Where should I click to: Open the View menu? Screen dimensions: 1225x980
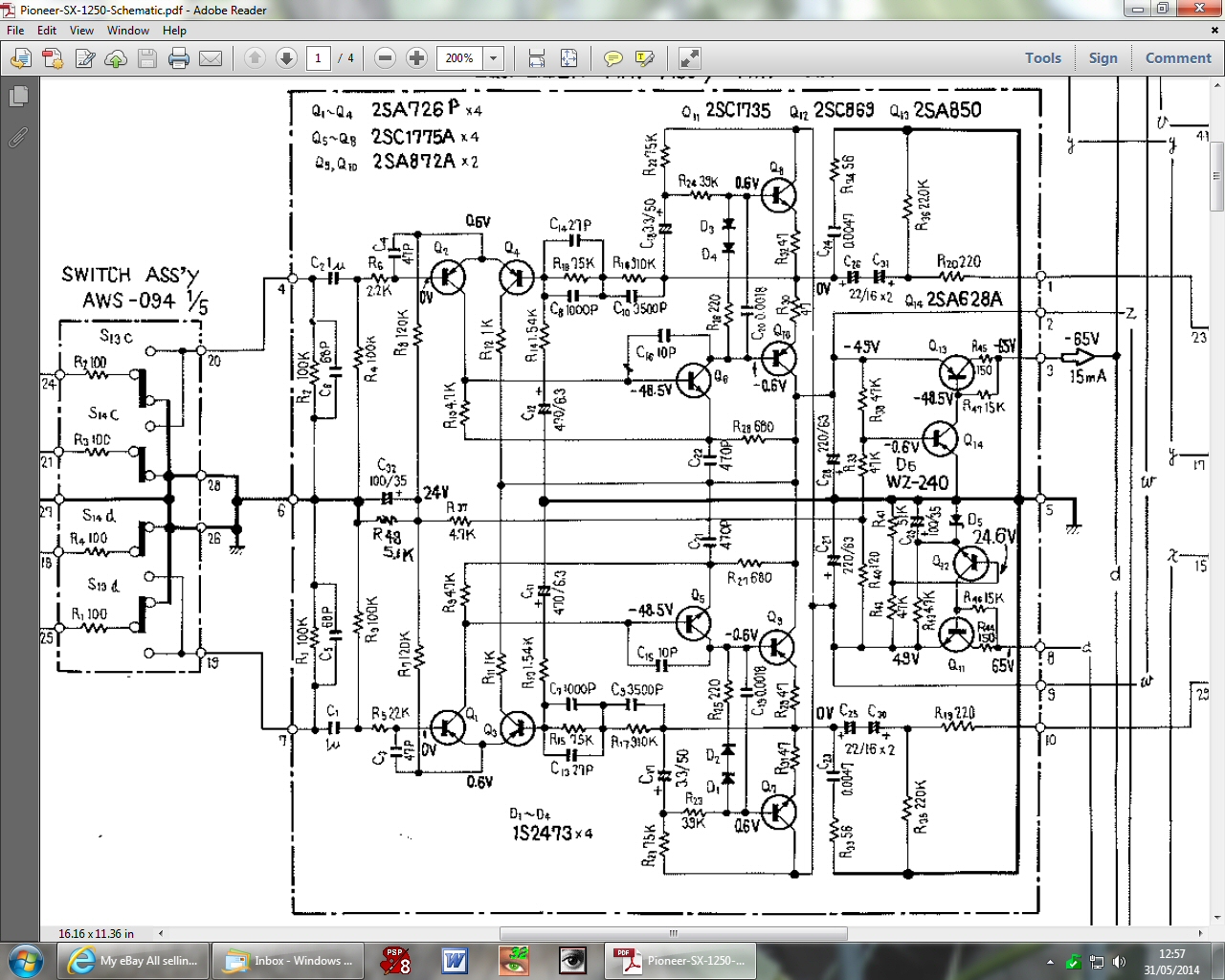pos(81,31)
